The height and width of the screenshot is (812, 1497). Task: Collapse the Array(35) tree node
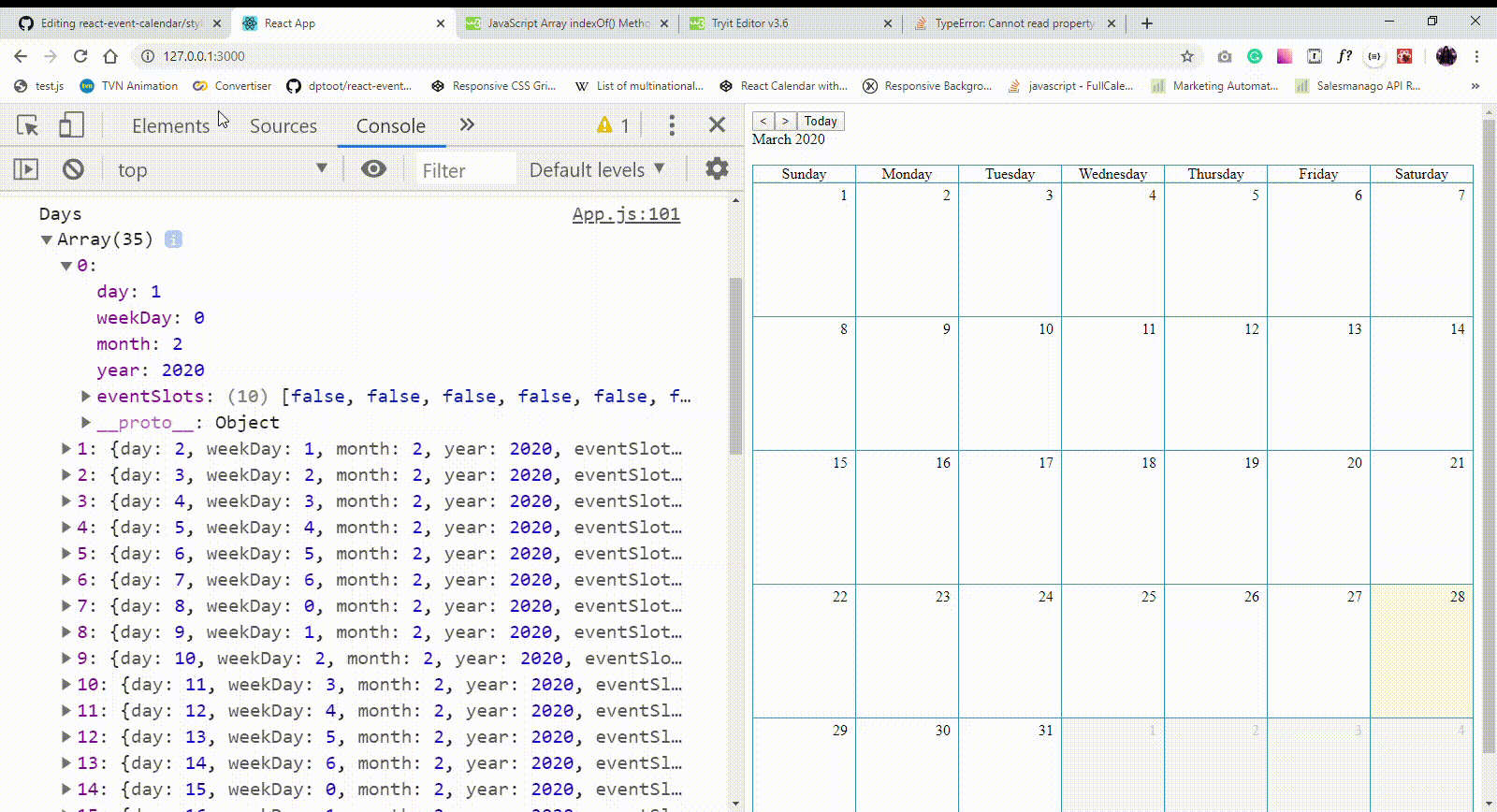[x=46, y=239]
